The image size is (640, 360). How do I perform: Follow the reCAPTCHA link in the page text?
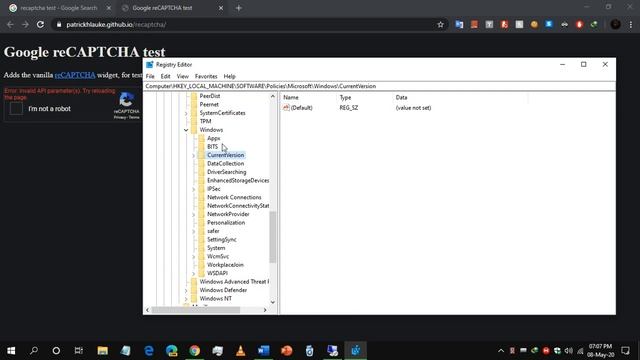[x=75, y=75]
